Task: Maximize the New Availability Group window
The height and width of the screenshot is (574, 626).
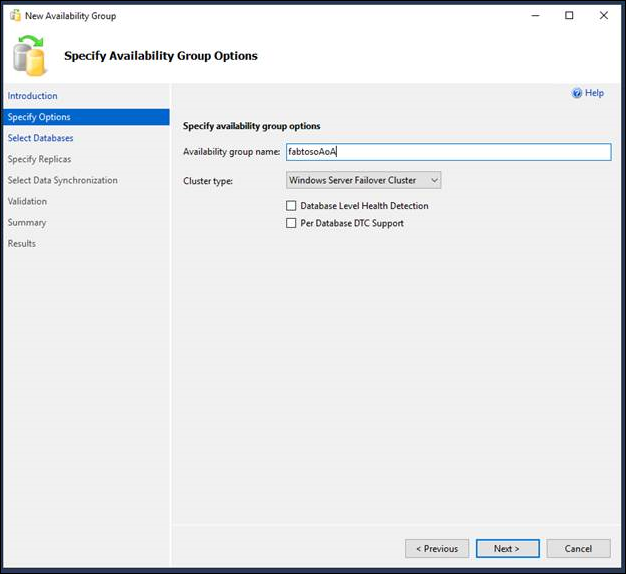Action: [x=569, y=16]
